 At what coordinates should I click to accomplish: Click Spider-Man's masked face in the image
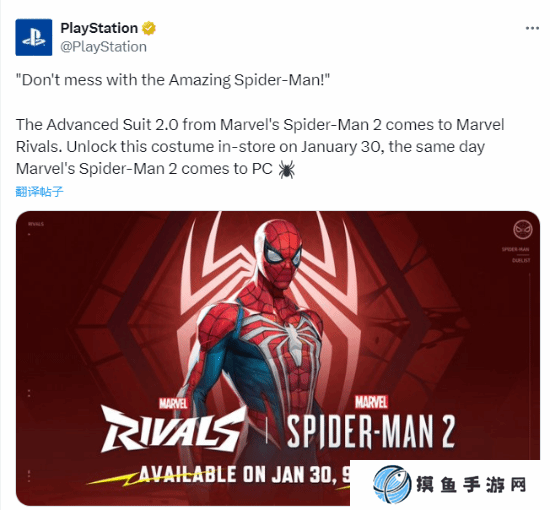point(282,253)
